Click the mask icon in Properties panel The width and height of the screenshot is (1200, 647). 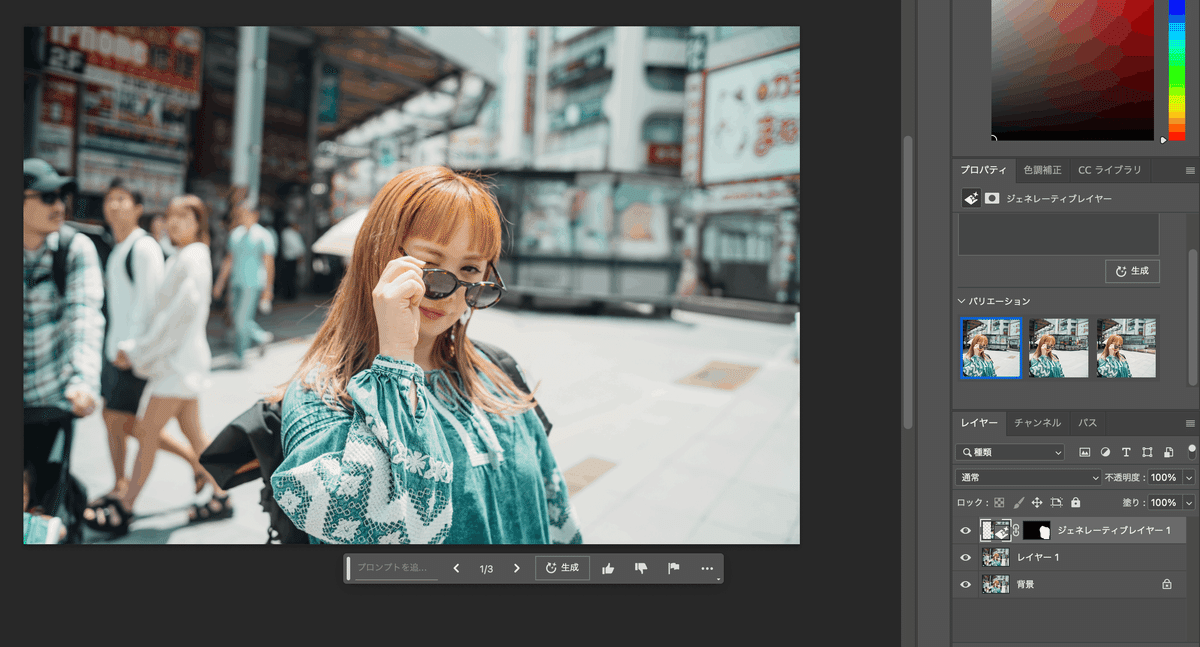click(x=992, y=198)
